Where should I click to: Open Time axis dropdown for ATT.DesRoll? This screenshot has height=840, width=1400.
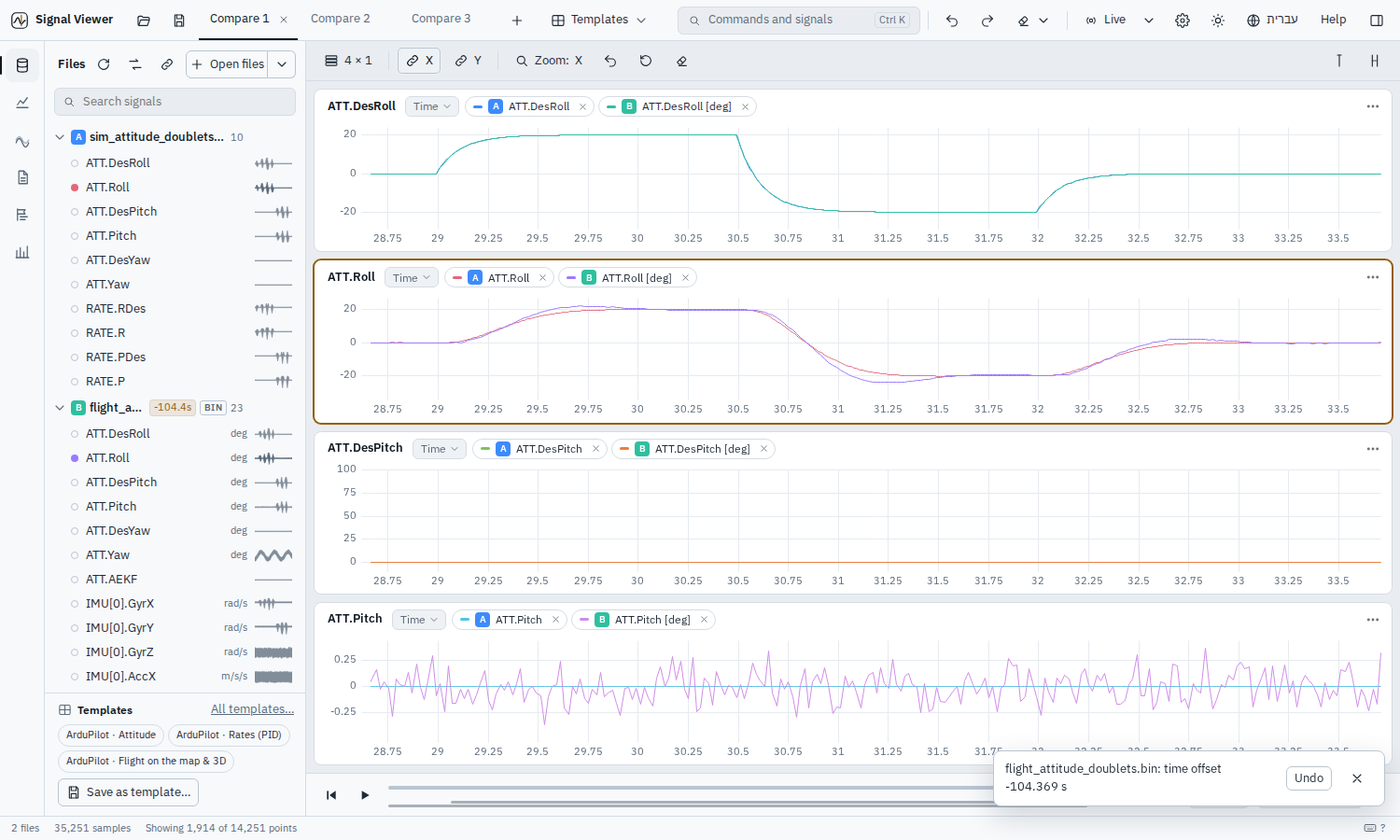pos(432,106)
